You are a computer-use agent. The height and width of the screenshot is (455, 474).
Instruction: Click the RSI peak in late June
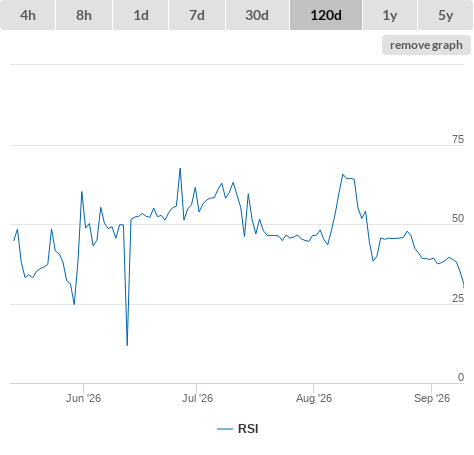point(180,168)
